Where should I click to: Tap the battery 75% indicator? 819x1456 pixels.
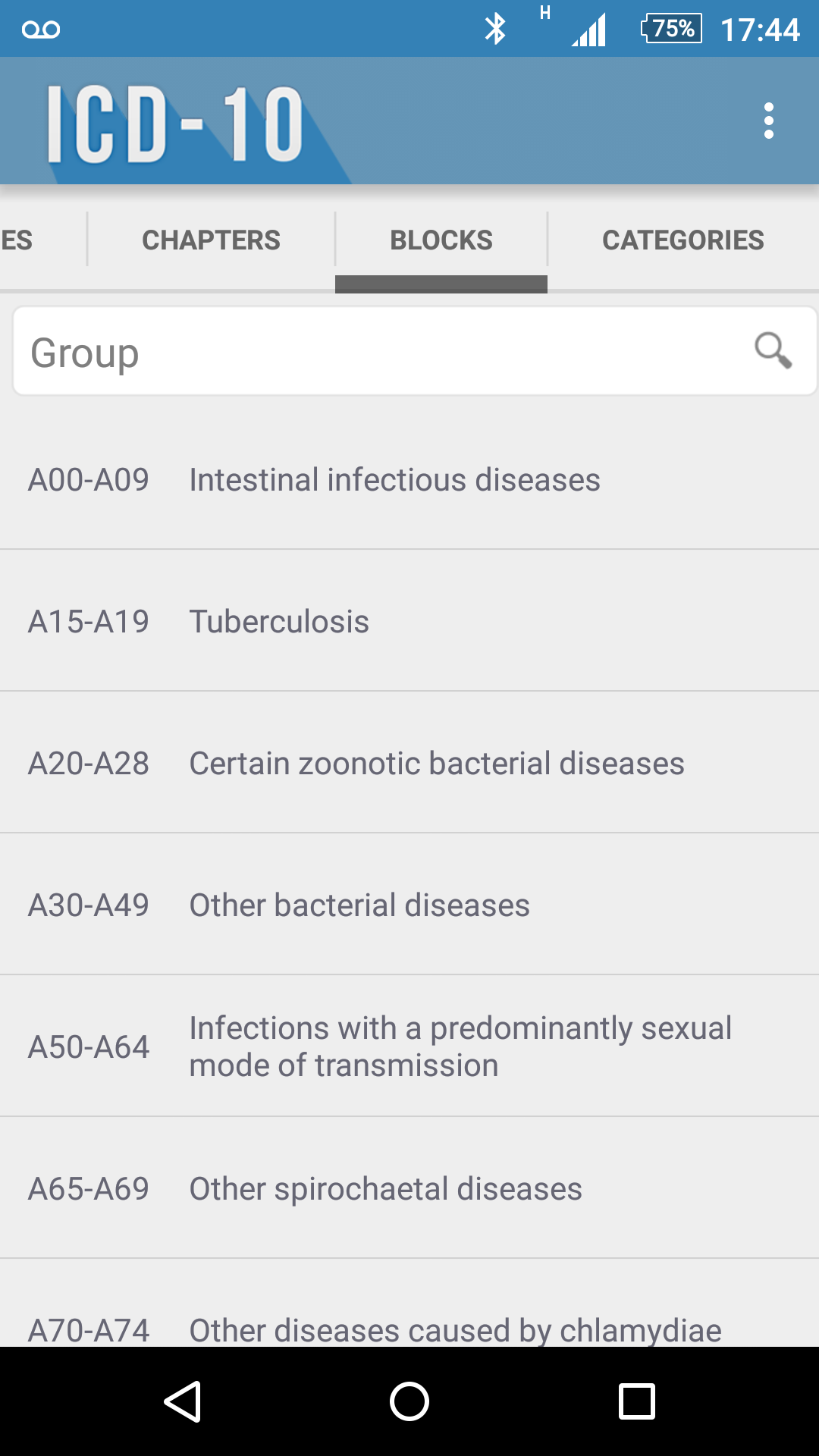coord(672,29)
